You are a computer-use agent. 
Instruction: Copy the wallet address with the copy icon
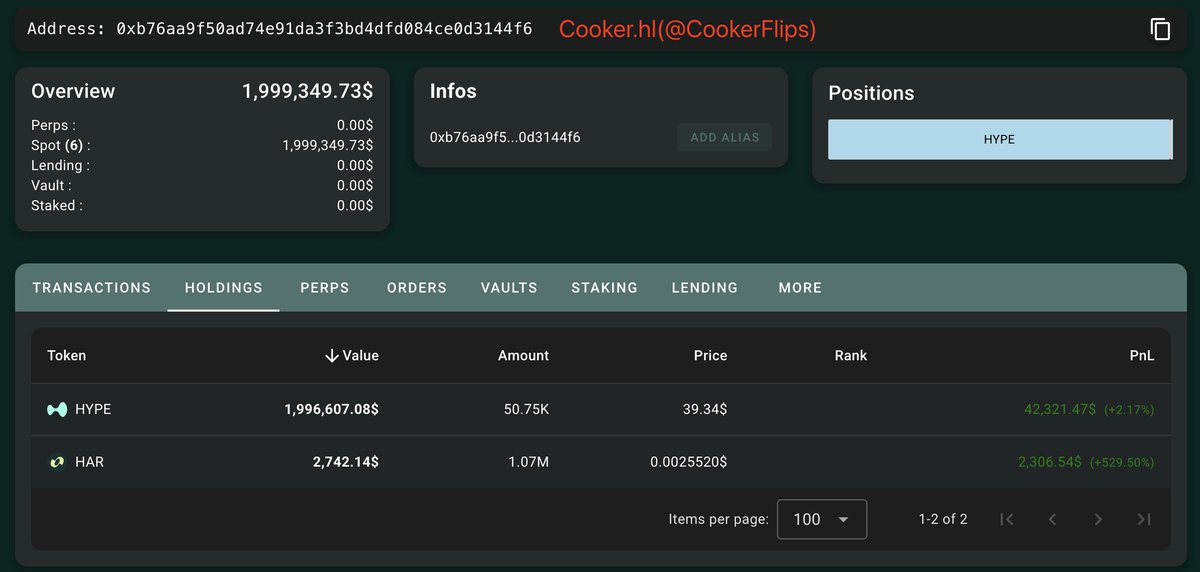pos(1160,29)
